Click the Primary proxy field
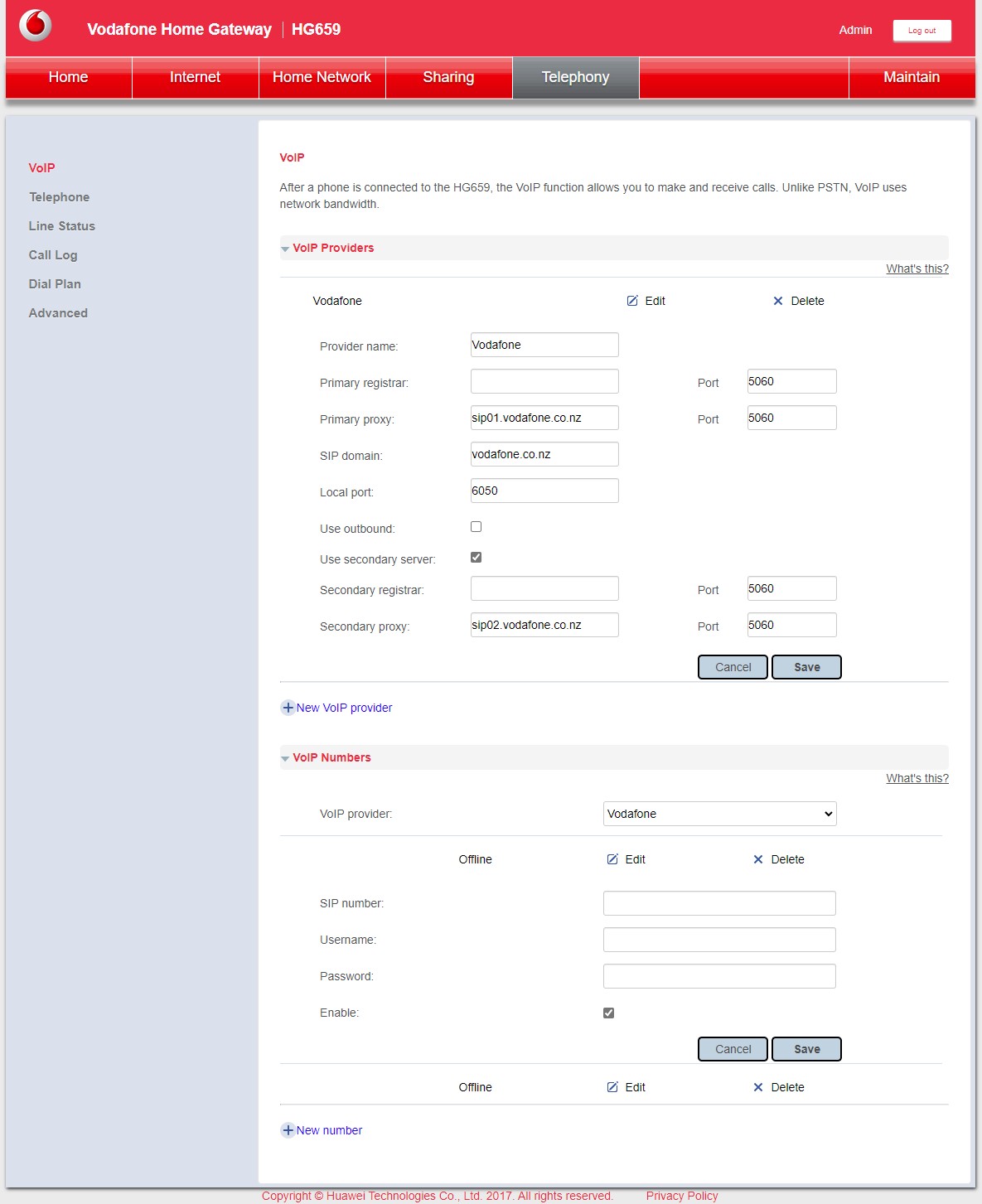This screenshot has height=1204, width=982. coord(544,418)
